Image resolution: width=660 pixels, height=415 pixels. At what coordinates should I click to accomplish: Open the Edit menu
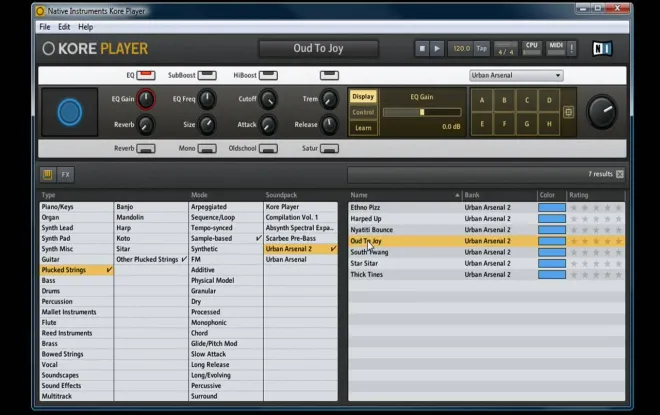click(x=64, y=27)
